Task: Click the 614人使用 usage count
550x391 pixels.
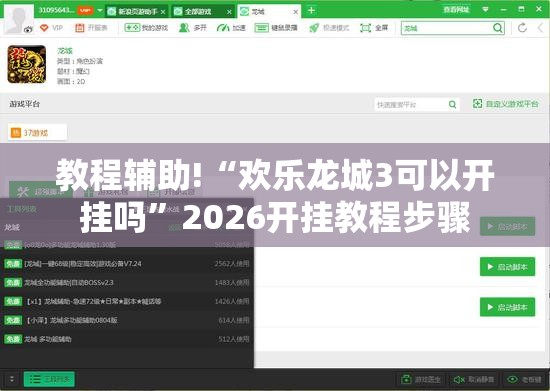Action: pos(234,320)
